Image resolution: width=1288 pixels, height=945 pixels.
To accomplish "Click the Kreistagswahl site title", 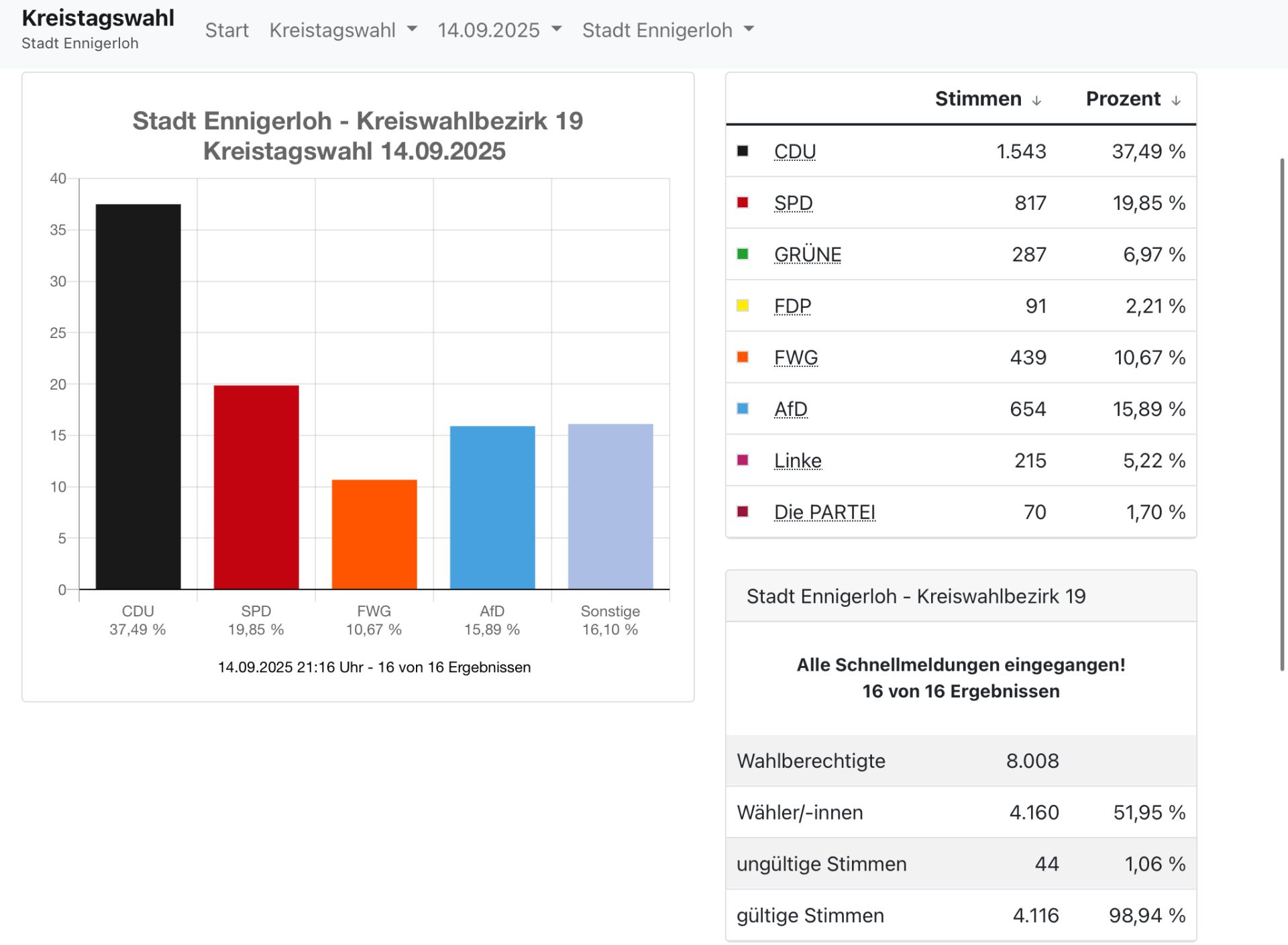I will point(98,18).
